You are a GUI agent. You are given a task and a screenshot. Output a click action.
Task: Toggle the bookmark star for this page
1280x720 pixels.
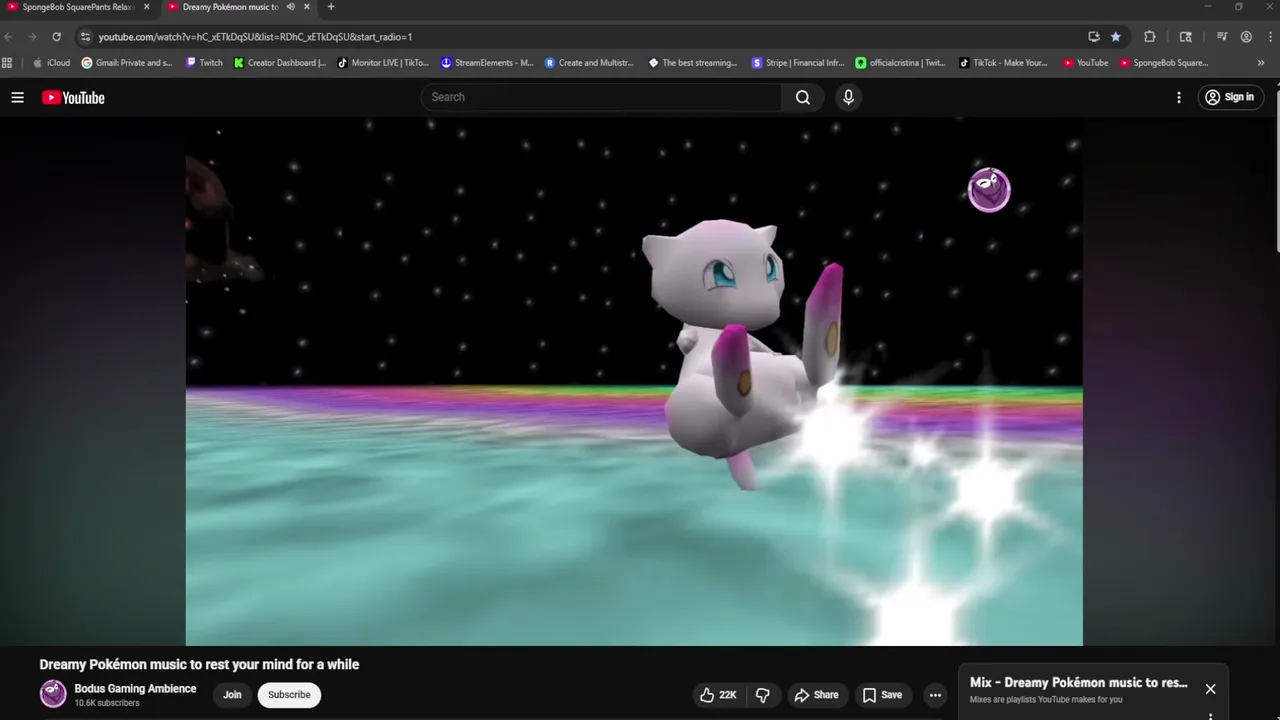point(1116,37)
